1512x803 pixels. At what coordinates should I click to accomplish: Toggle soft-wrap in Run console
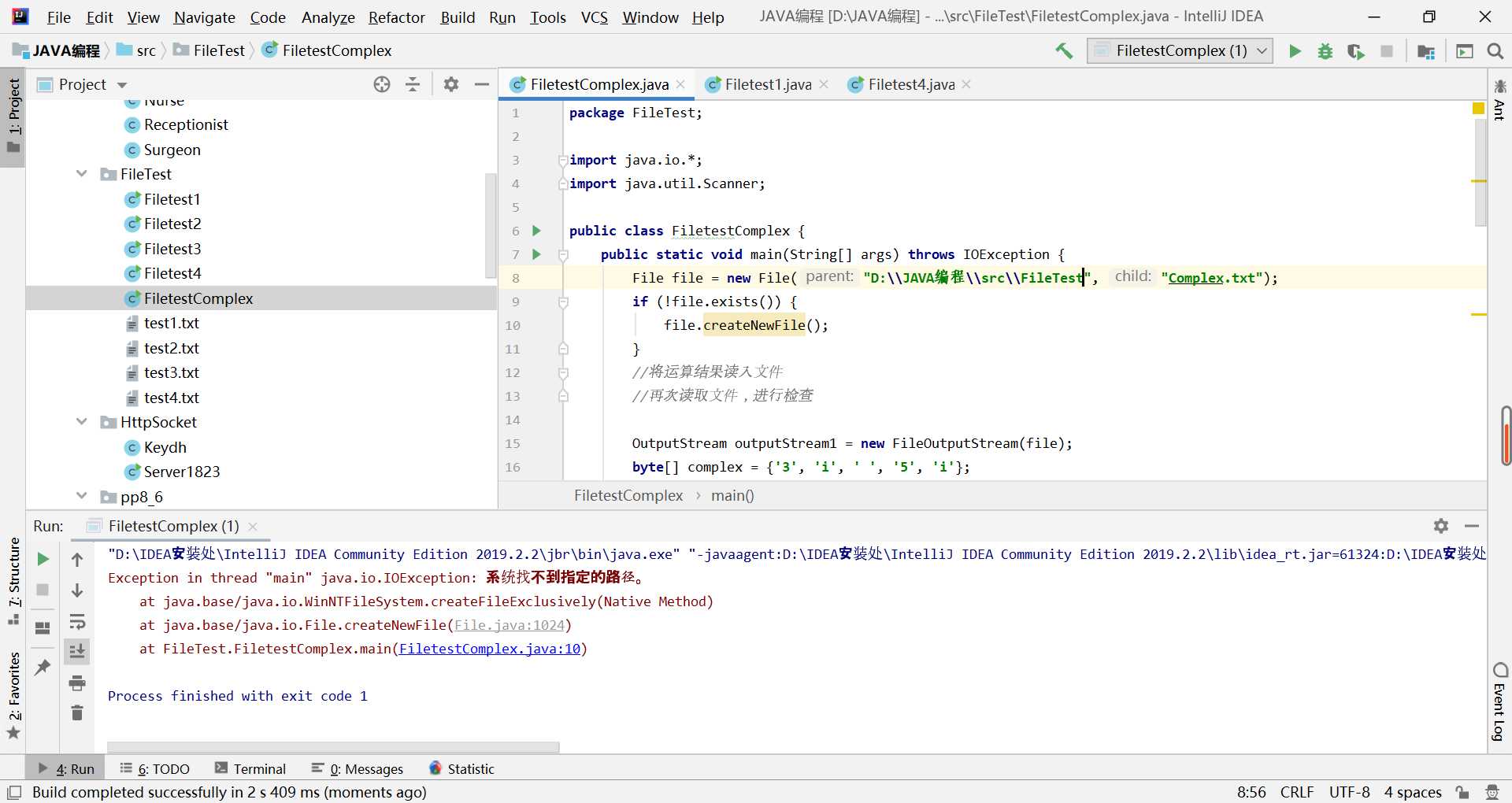point(77,622)
